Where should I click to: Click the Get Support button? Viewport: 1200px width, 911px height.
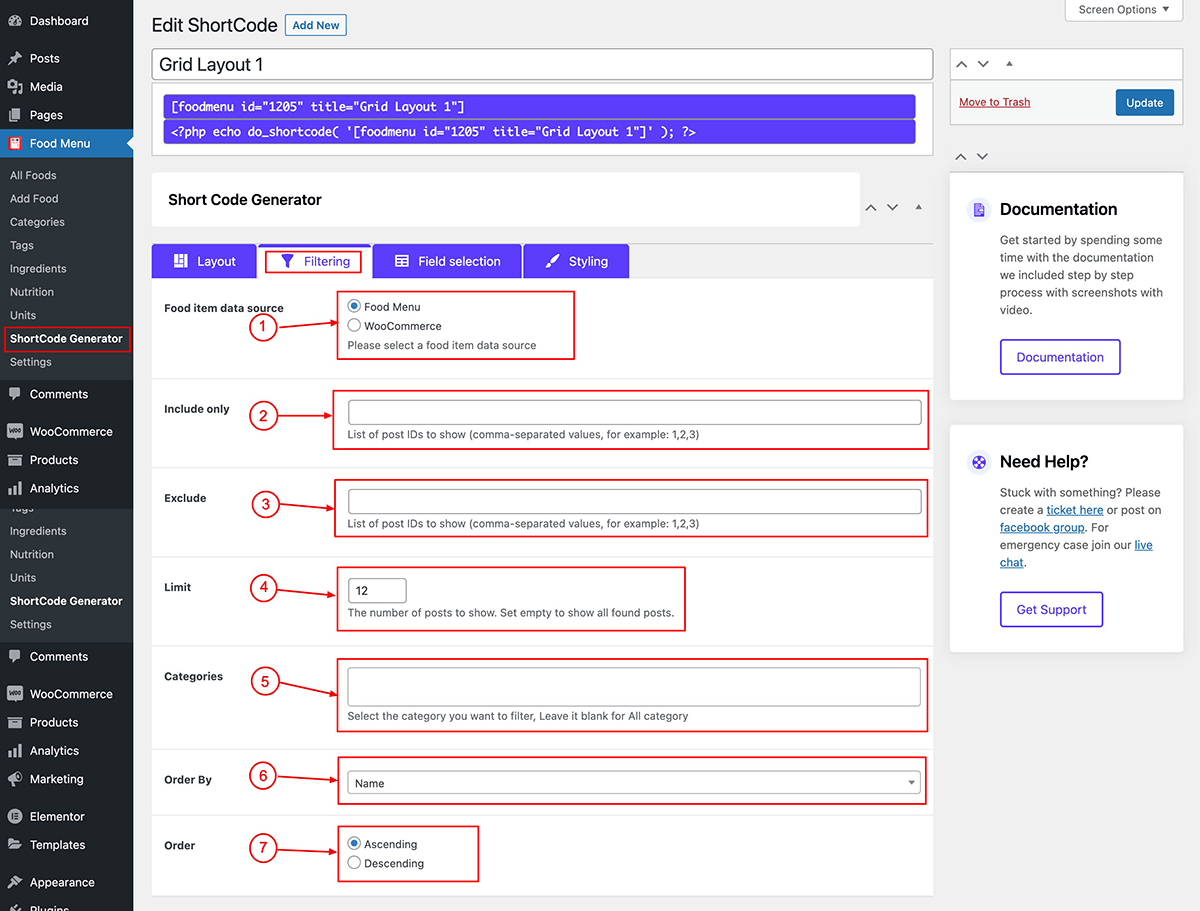click(x=1051, y=609)
